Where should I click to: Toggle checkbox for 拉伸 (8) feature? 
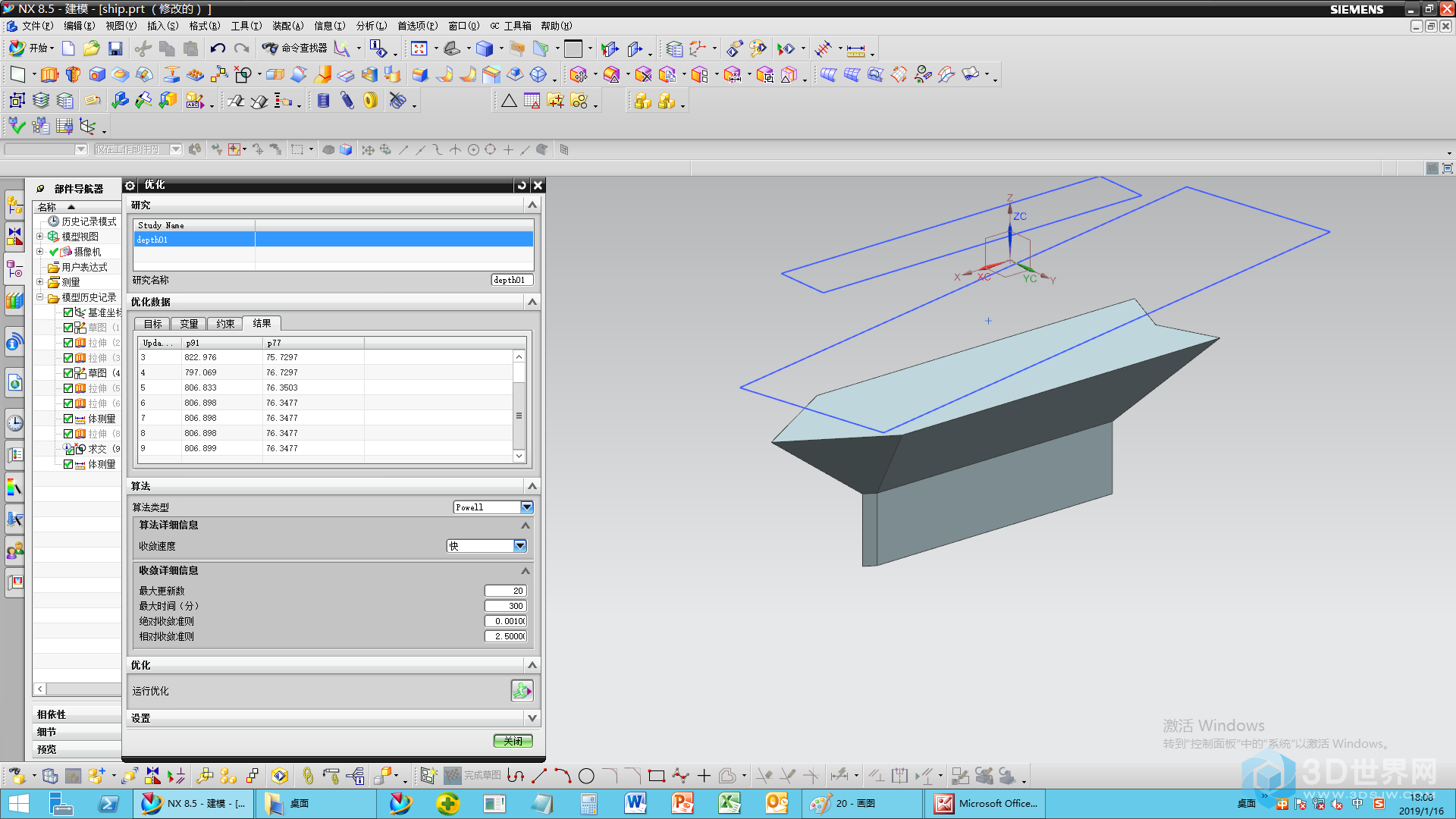68,434
